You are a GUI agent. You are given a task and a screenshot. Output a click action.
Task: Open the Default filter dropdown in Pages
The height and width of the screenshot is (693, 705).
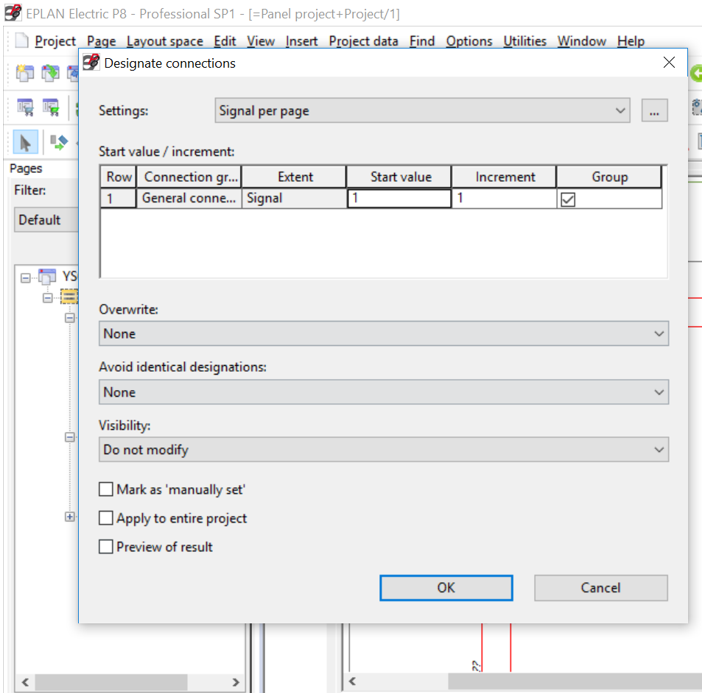46,219
